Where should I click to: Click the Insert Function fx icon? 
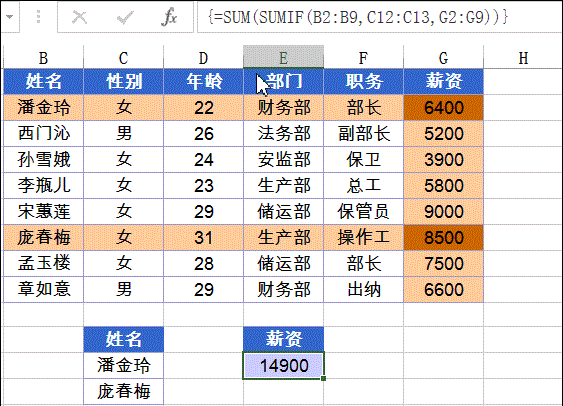point(169,17)
